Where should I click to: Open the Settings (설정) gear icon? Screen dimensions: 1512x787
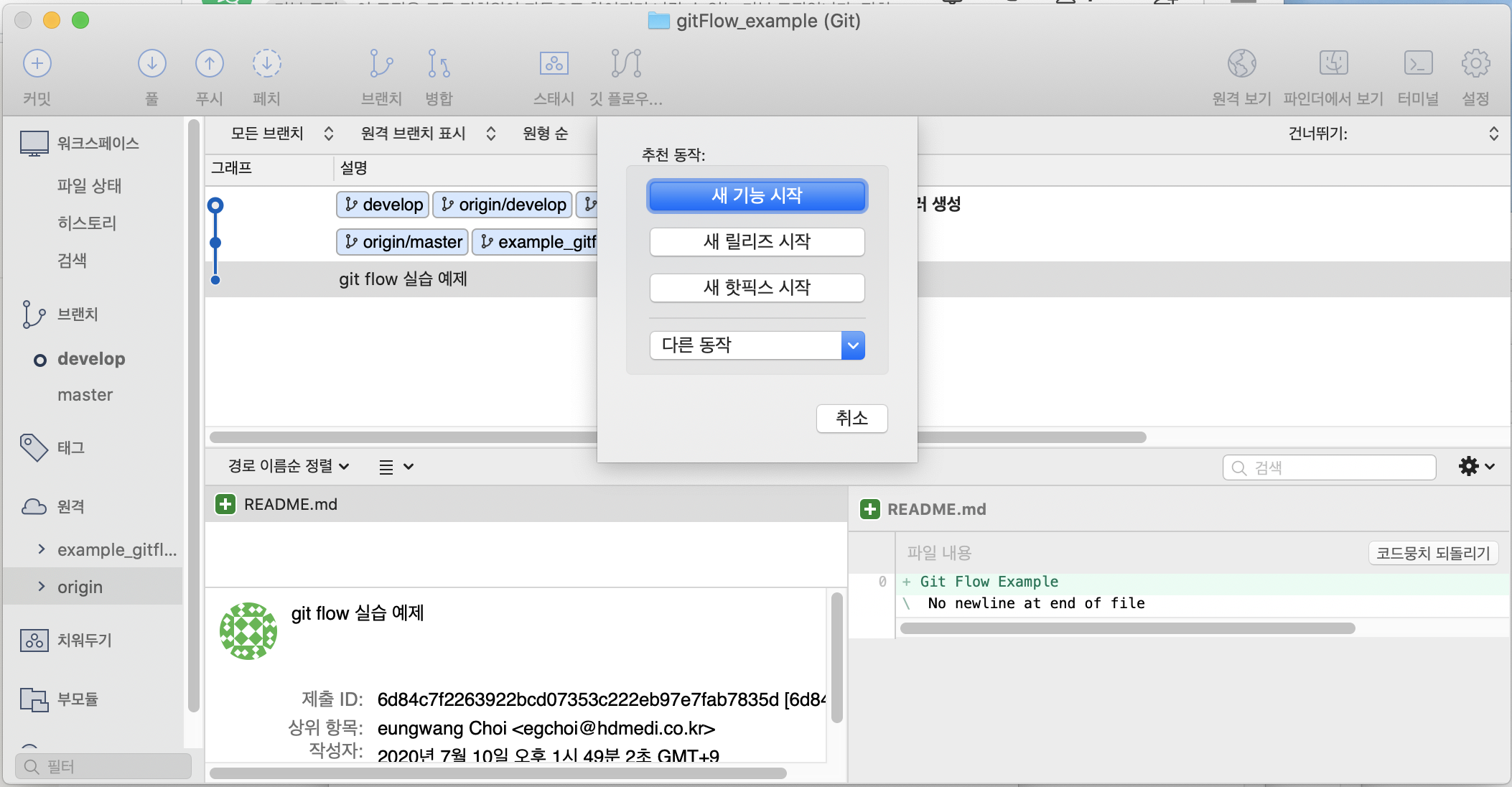1475,64
